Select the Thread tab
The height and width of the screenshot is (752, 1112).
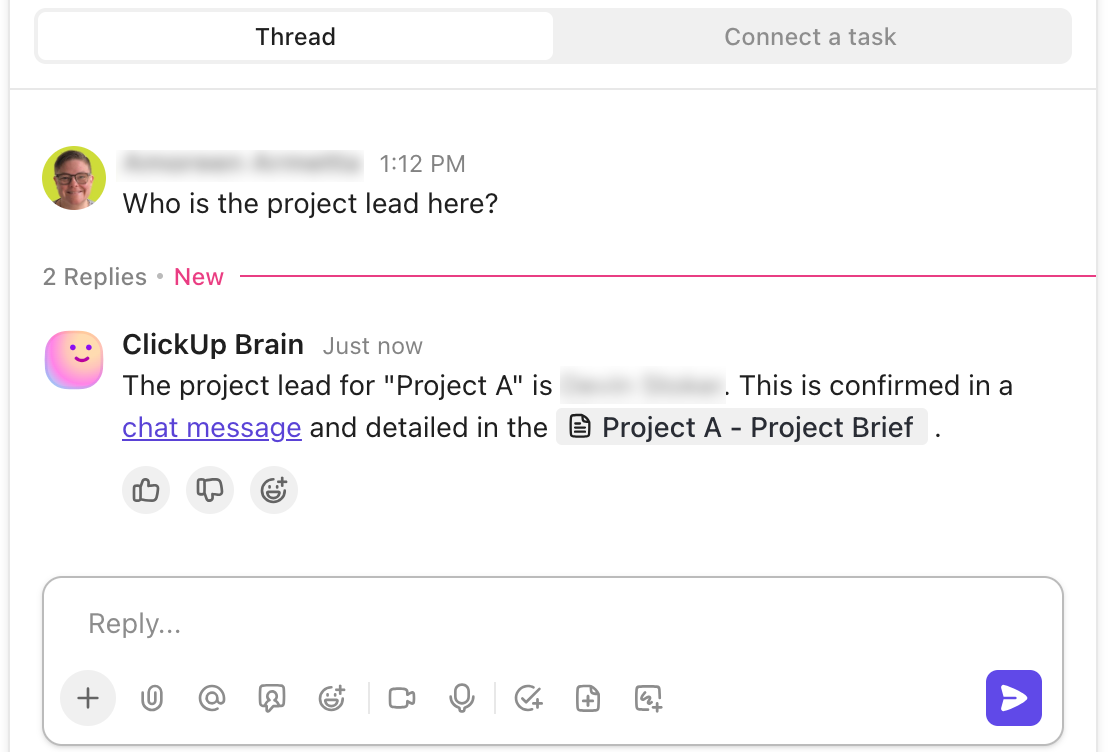tap(295, 36)
